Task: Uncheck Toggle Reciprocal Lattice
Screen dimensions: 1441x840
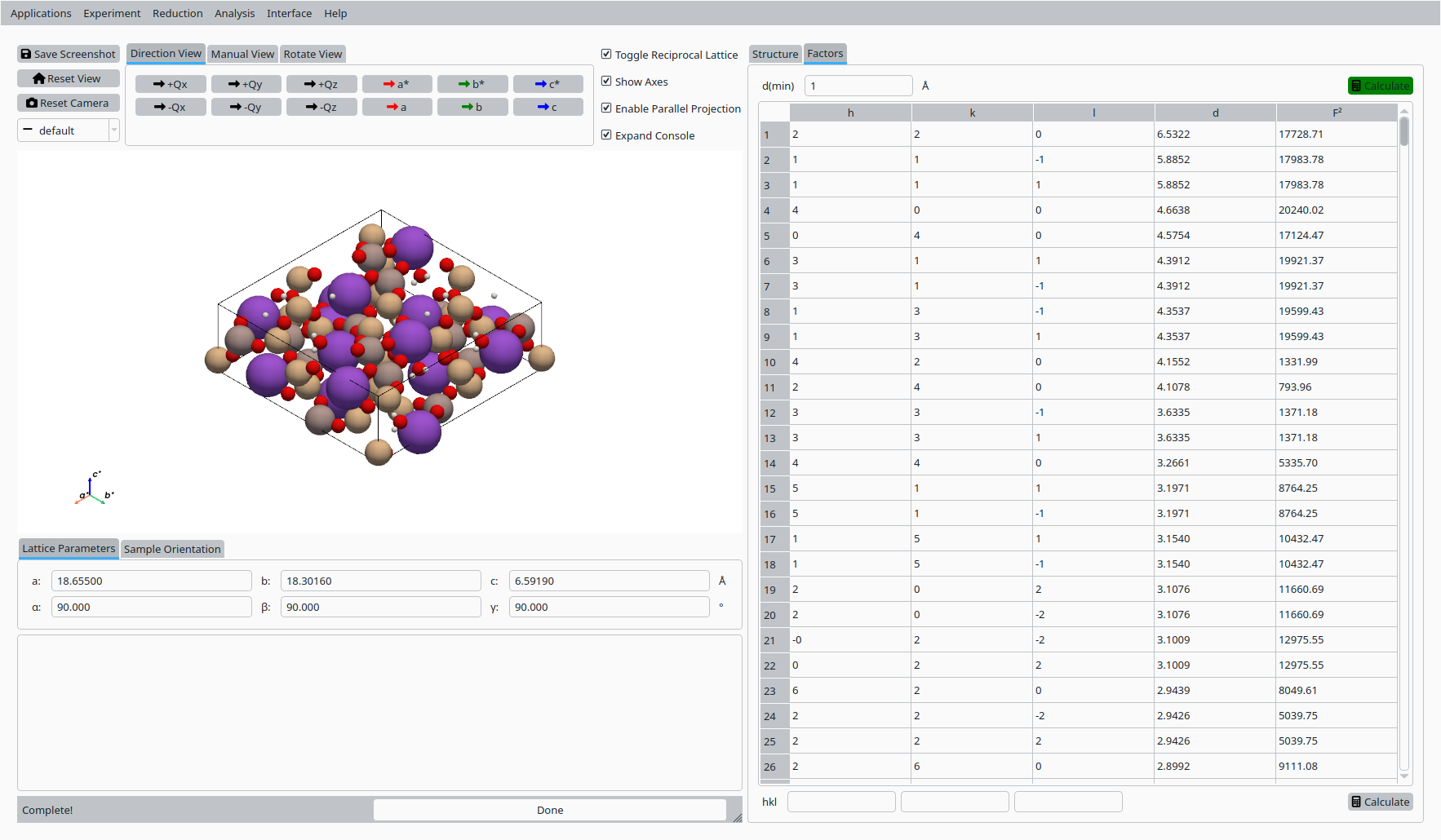Action: click(606, 53)
